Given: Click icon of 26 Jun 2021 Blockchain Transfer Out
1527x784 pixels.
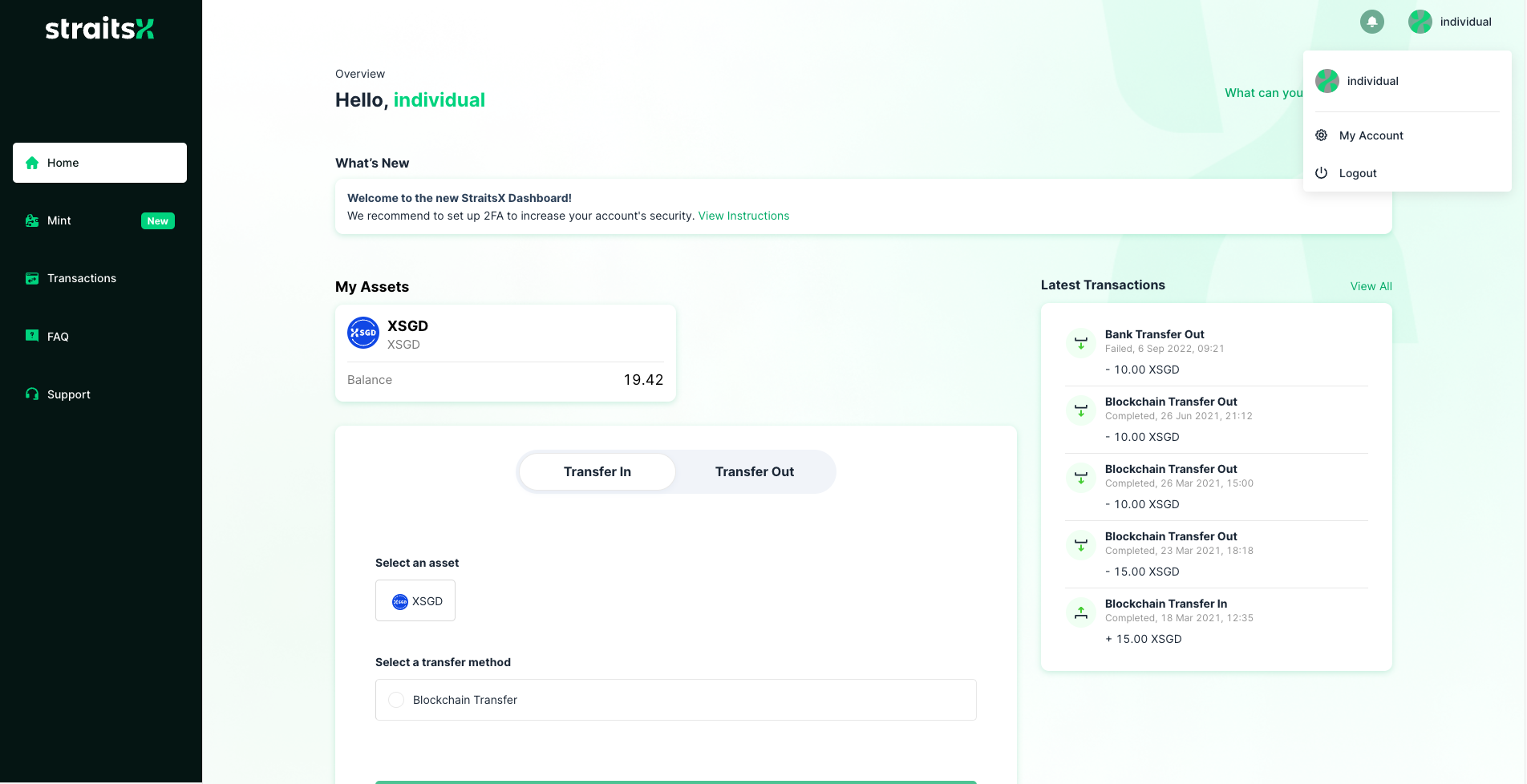Looking at the screenshot, I should point(1081,410).
